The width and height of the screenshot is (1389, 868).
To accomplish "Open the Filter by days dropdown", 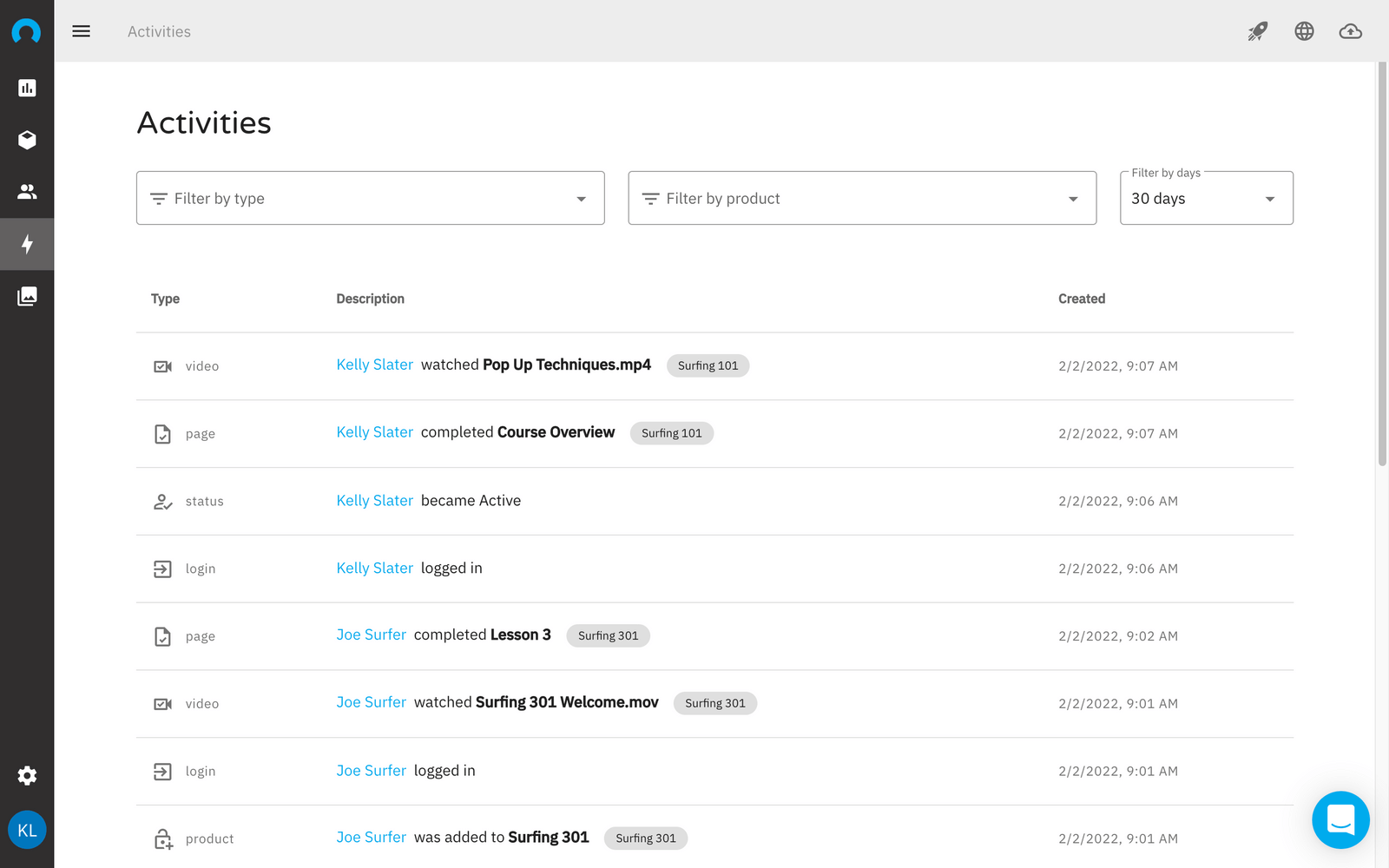I will [1206, 198].
